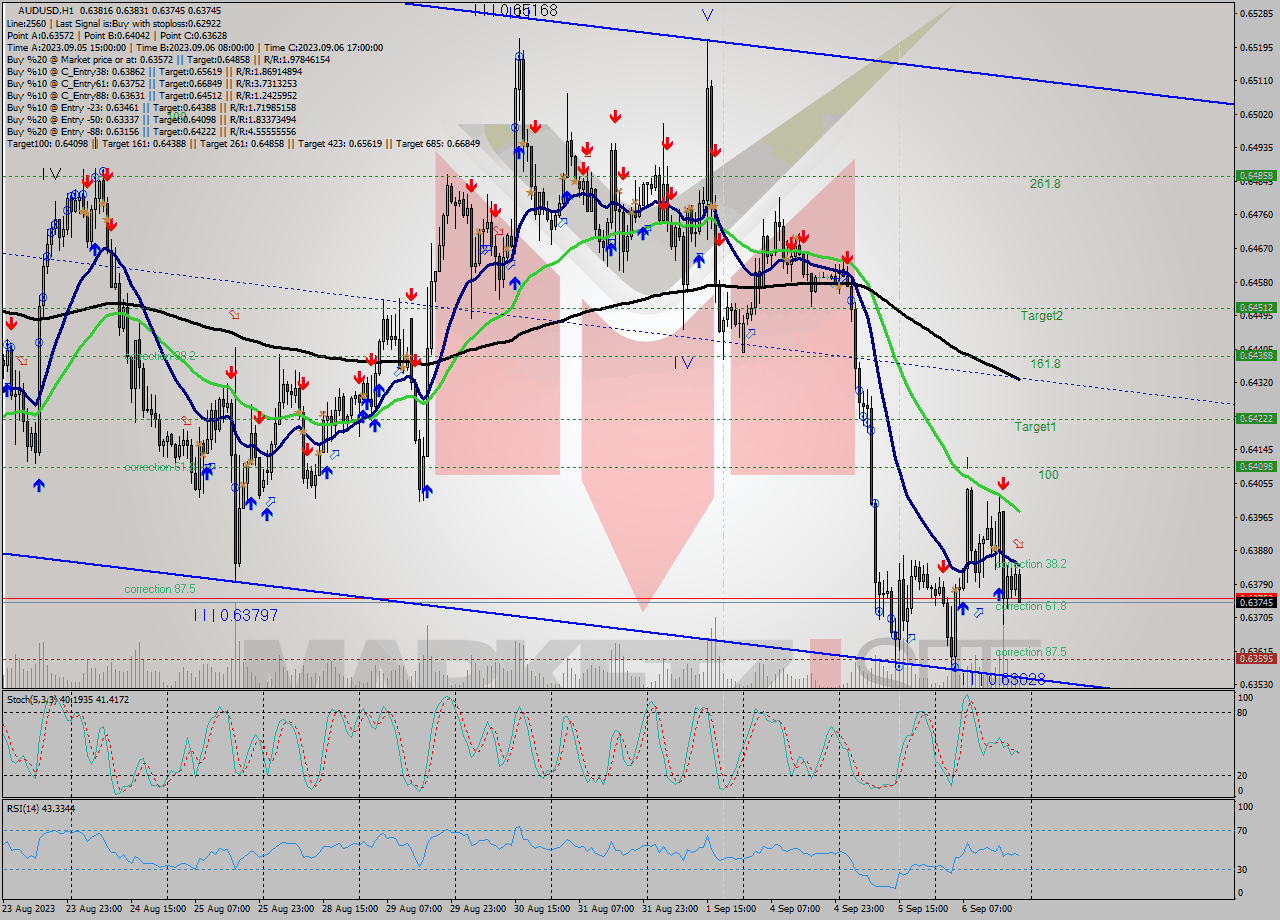Click the red sell arrow above the rightmost candles
The image size is (1280, 920).
pyautogui.click(x=1003, y=483)
